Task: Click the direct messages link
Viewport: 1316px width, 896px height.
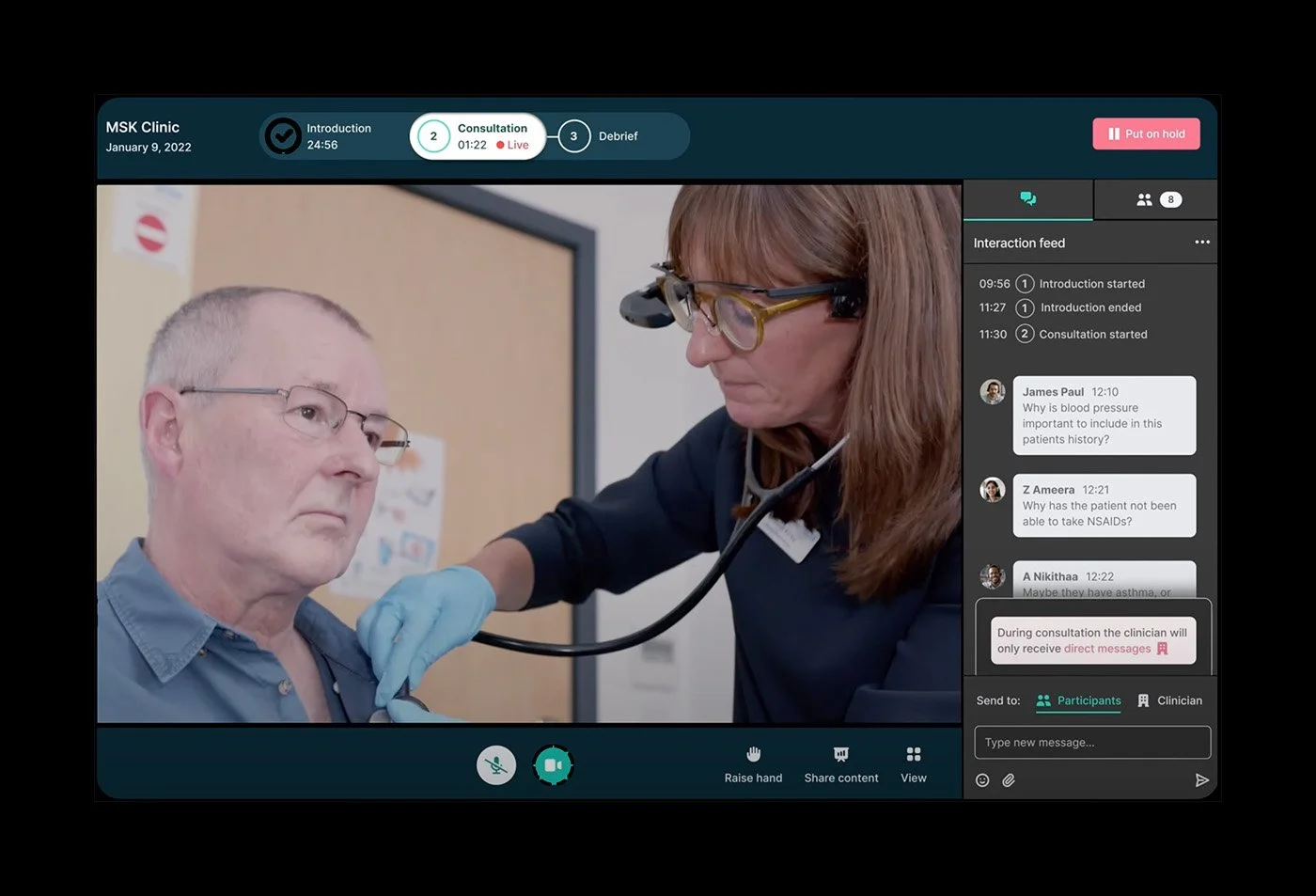Action: [1107, 649]
